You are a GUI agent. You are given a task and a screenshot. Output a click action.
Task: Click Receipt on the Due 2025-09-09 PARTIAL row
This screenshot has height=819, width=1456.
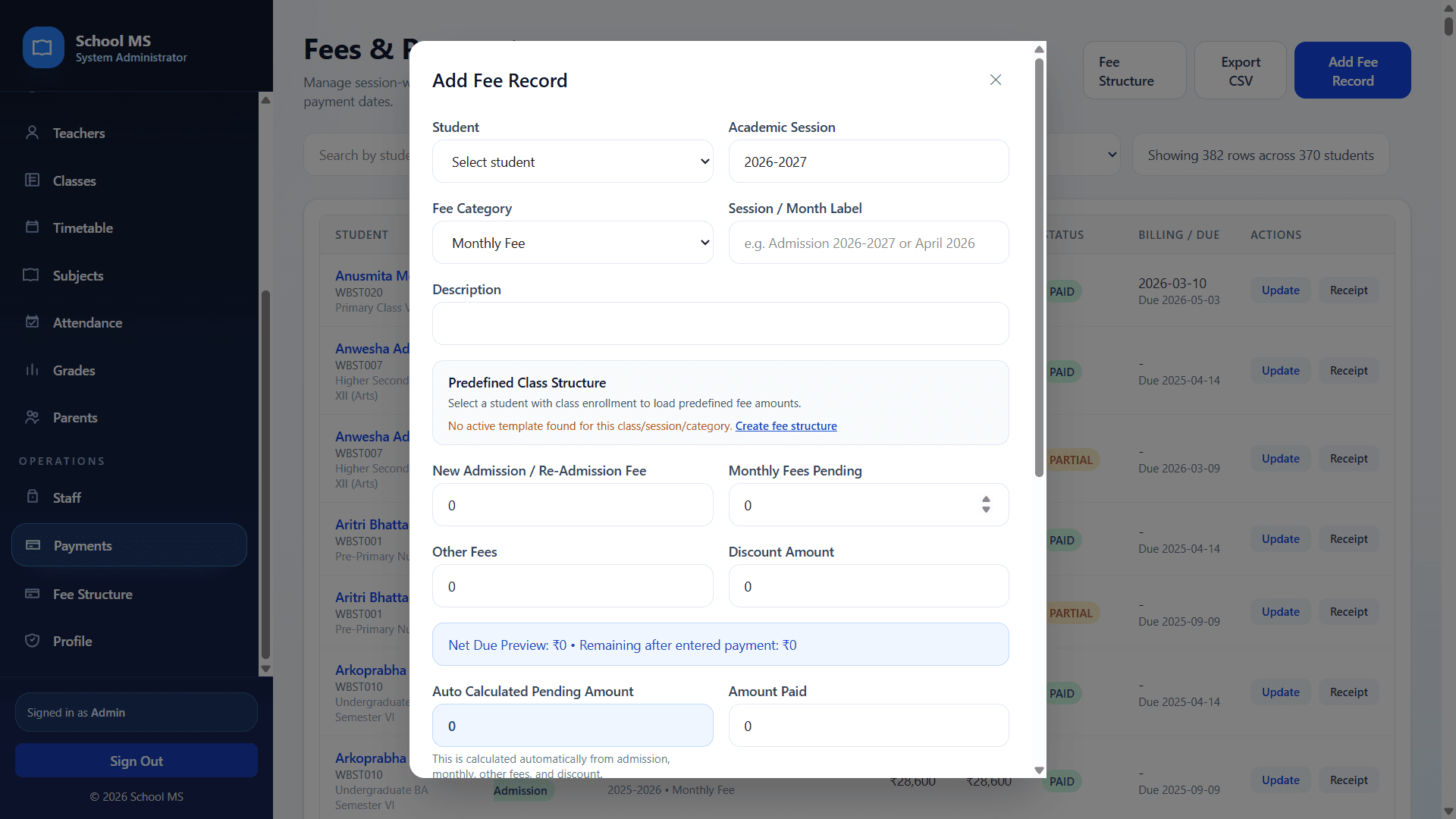tap(1348, 612)
